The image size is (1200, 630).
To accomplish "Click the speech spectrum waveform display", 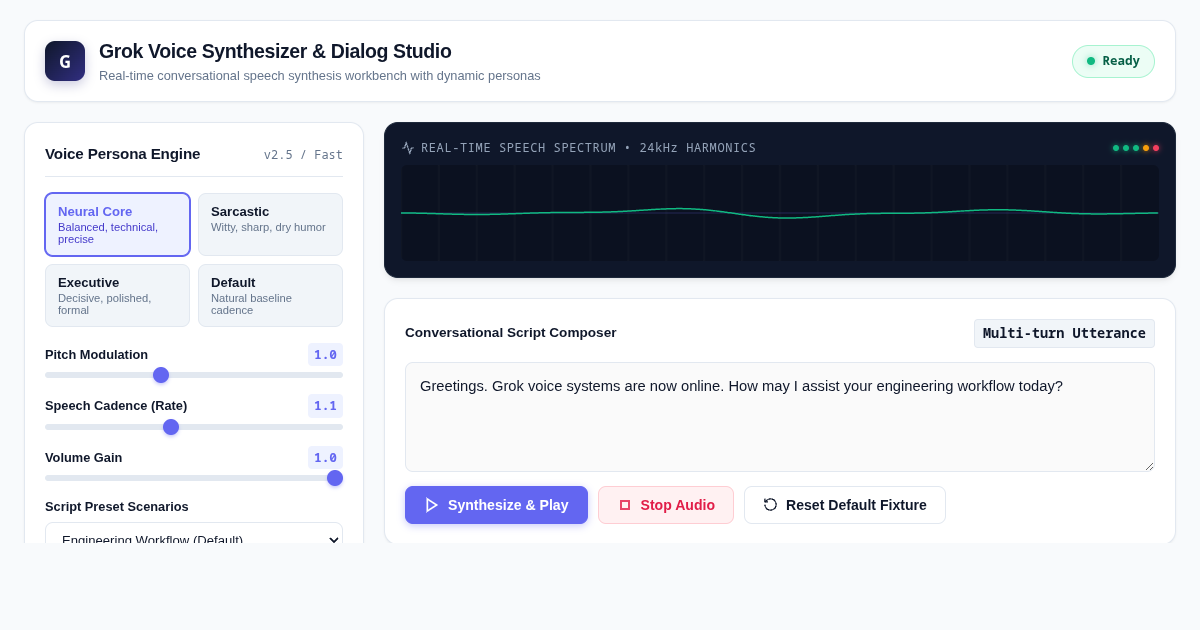I will click(780, 213).
